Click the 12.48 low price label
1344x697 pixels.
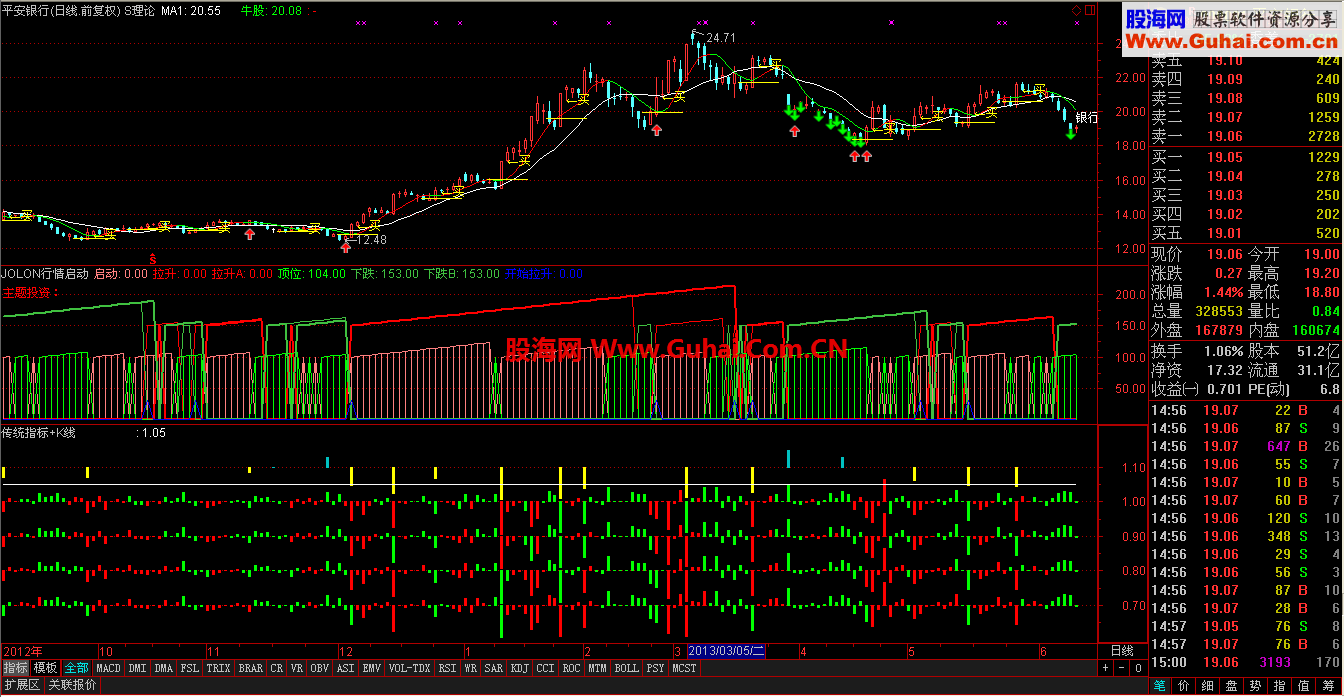coord(370,240)
